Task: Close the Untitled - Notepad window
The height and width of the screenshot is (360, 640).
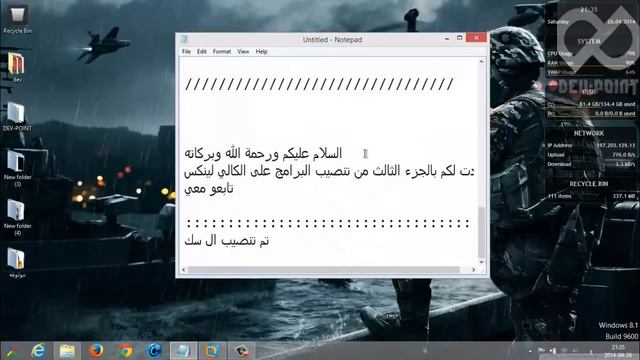Action: [476, 38]
